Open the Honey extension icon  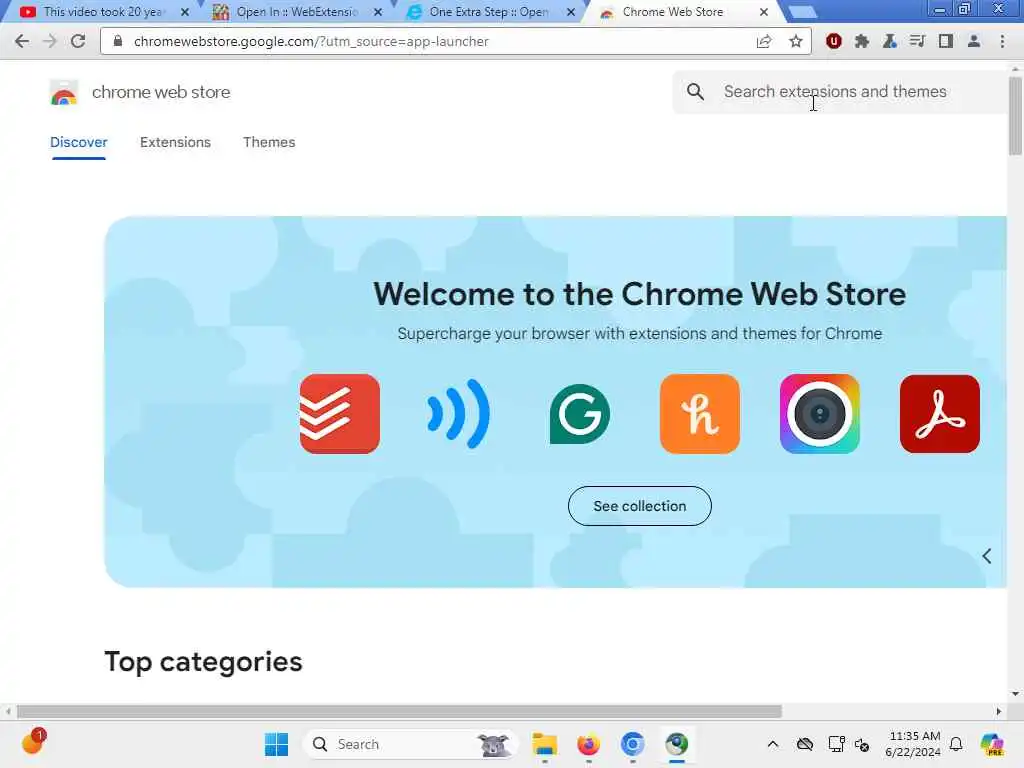699,413
